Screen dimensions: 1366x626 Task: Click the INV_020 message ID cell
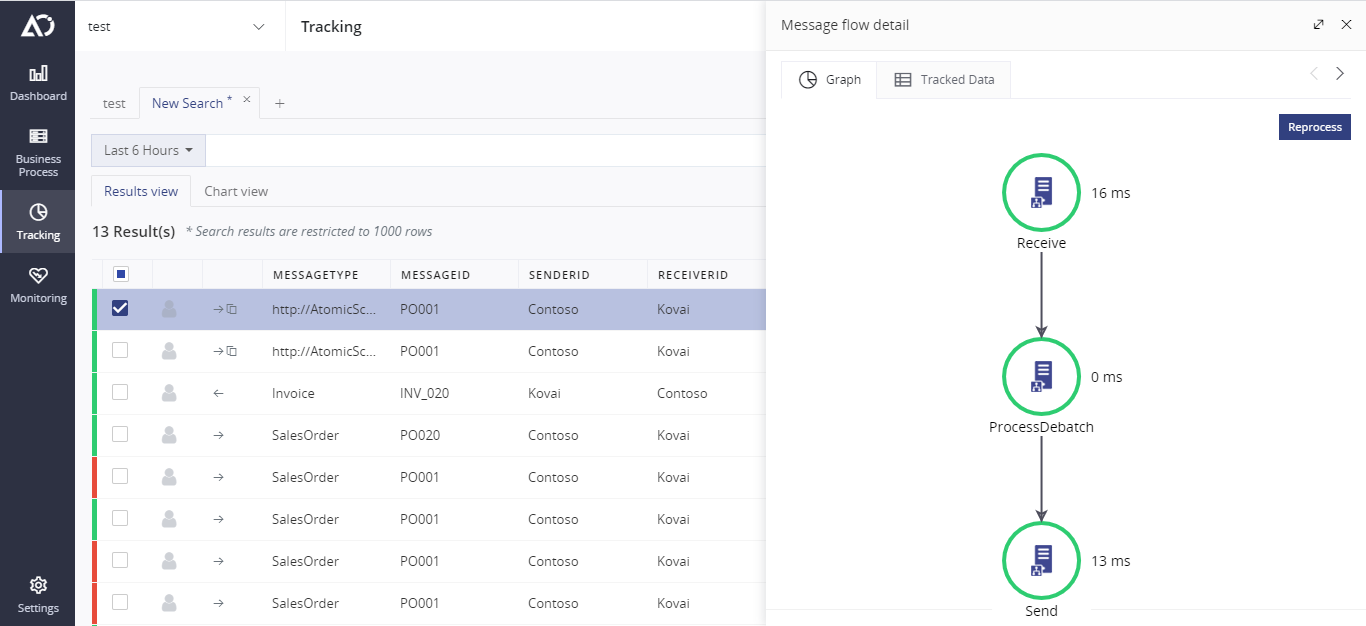[424, 393]
